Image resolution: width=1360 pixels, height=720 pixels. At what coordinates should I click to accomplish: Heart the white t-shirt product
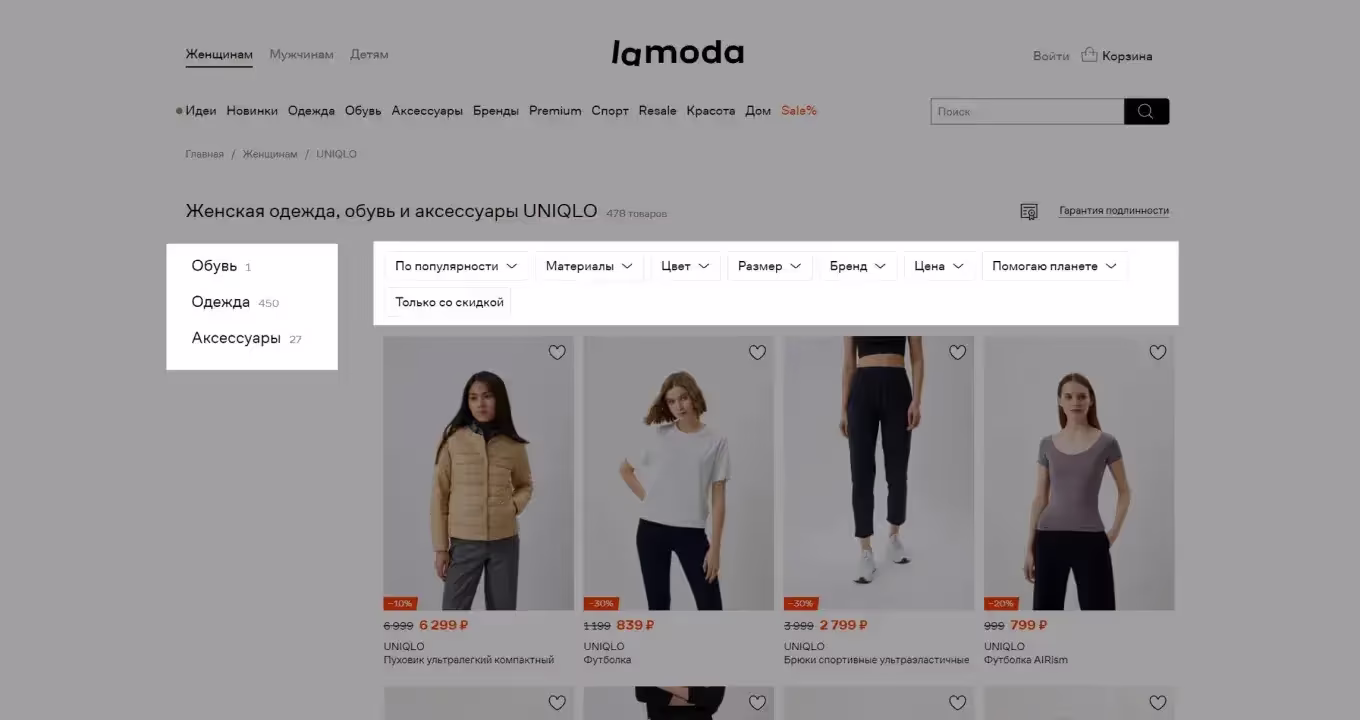pos(757,352)
